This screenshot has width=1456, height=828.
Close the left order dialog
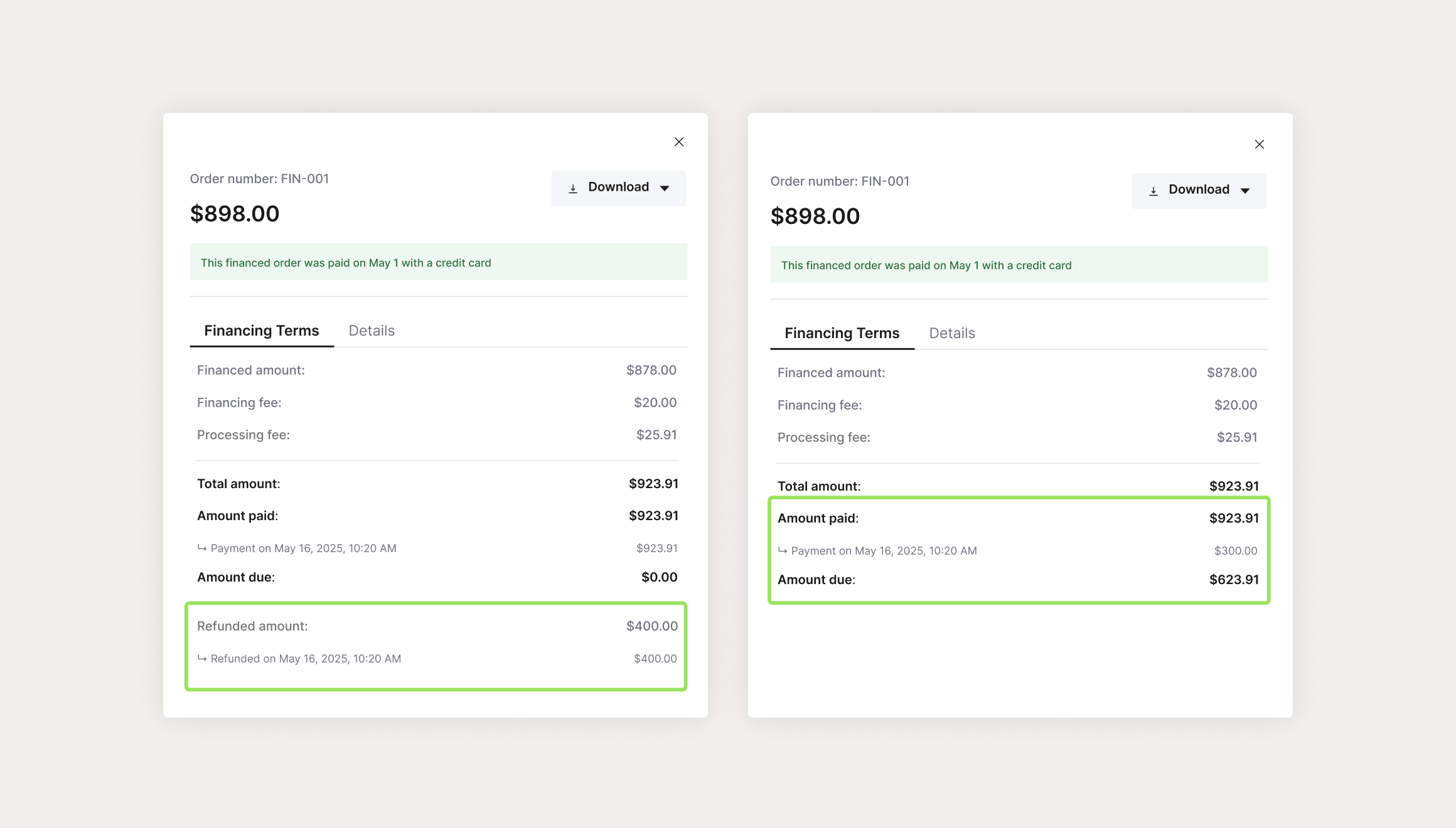click(x=678, y=142)
